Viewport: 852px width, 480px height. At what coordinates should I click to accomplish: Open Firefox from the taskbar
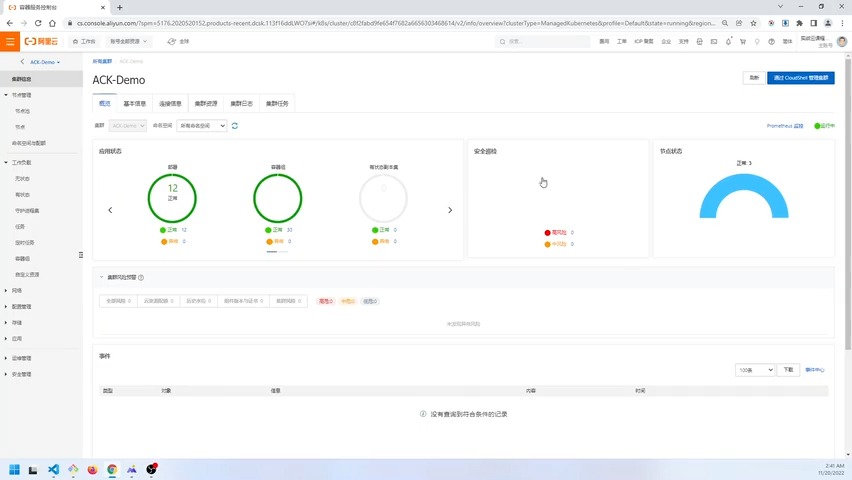[92, 470]
